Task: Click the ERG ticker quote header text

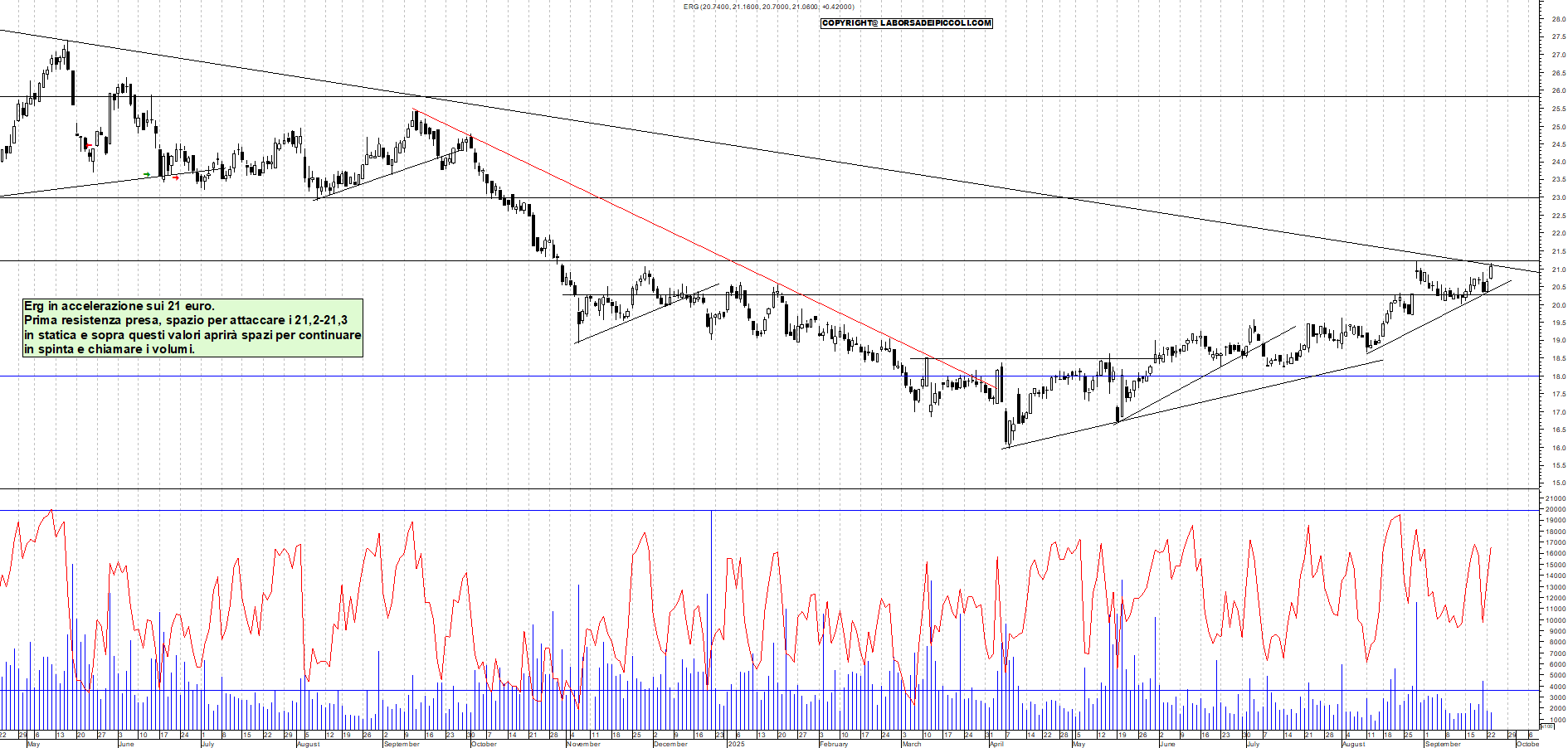Action: coord(768,7)
